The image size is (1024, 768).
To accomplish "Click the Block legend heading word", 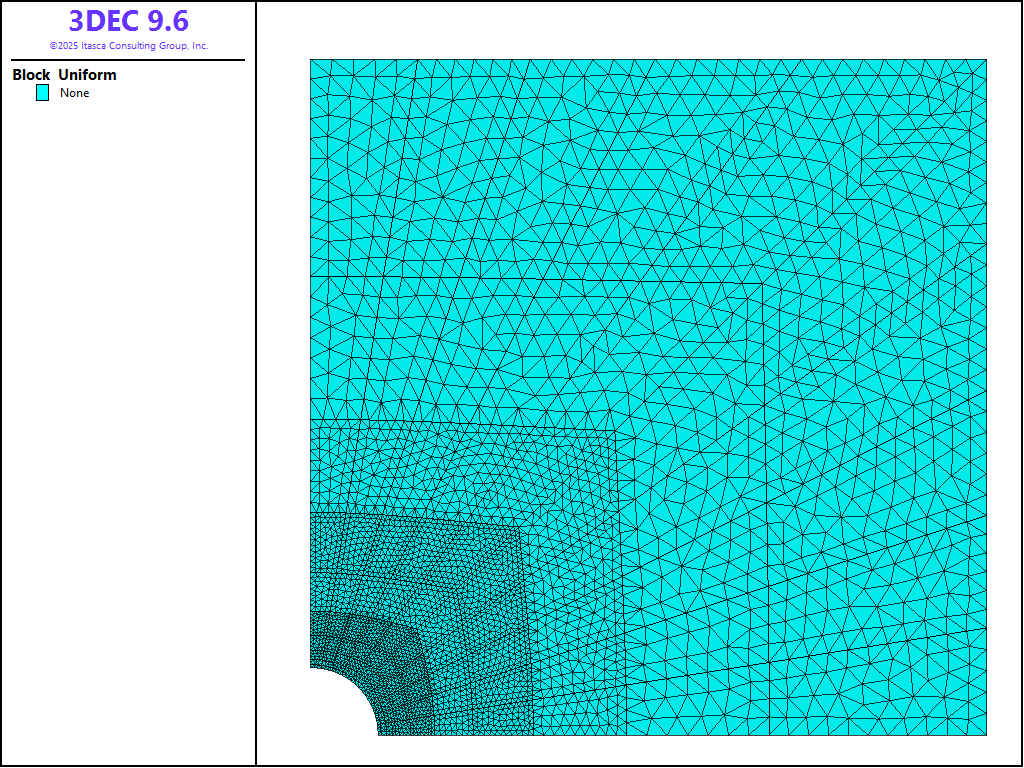I will tap(31, 75).
